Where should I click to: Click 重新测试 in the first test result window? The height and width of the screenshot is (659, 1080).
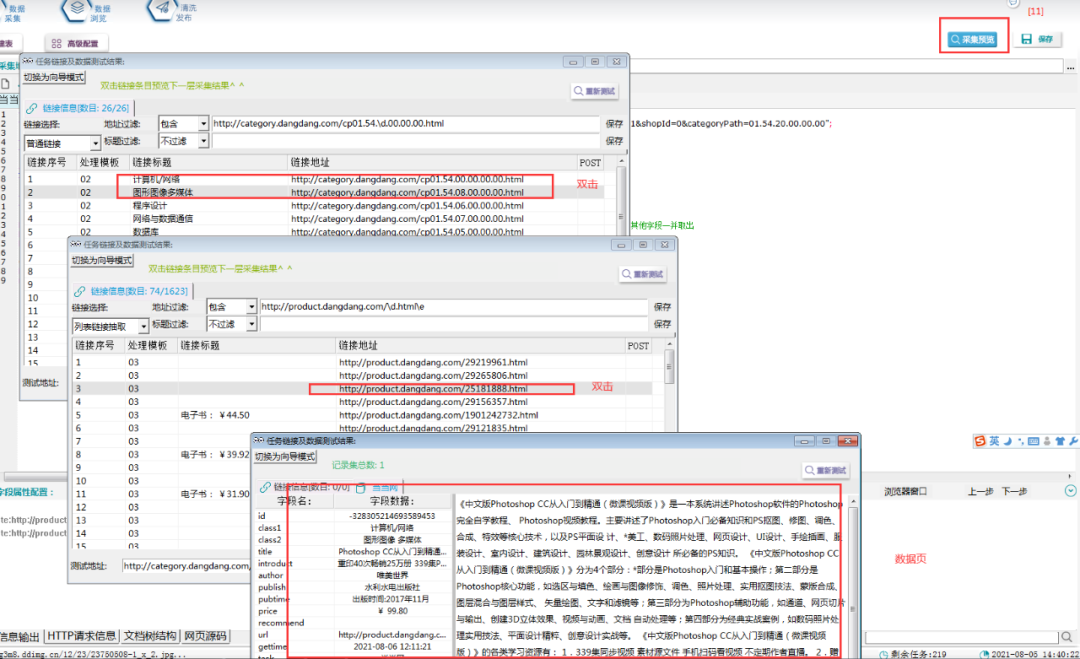pos(594,91)
